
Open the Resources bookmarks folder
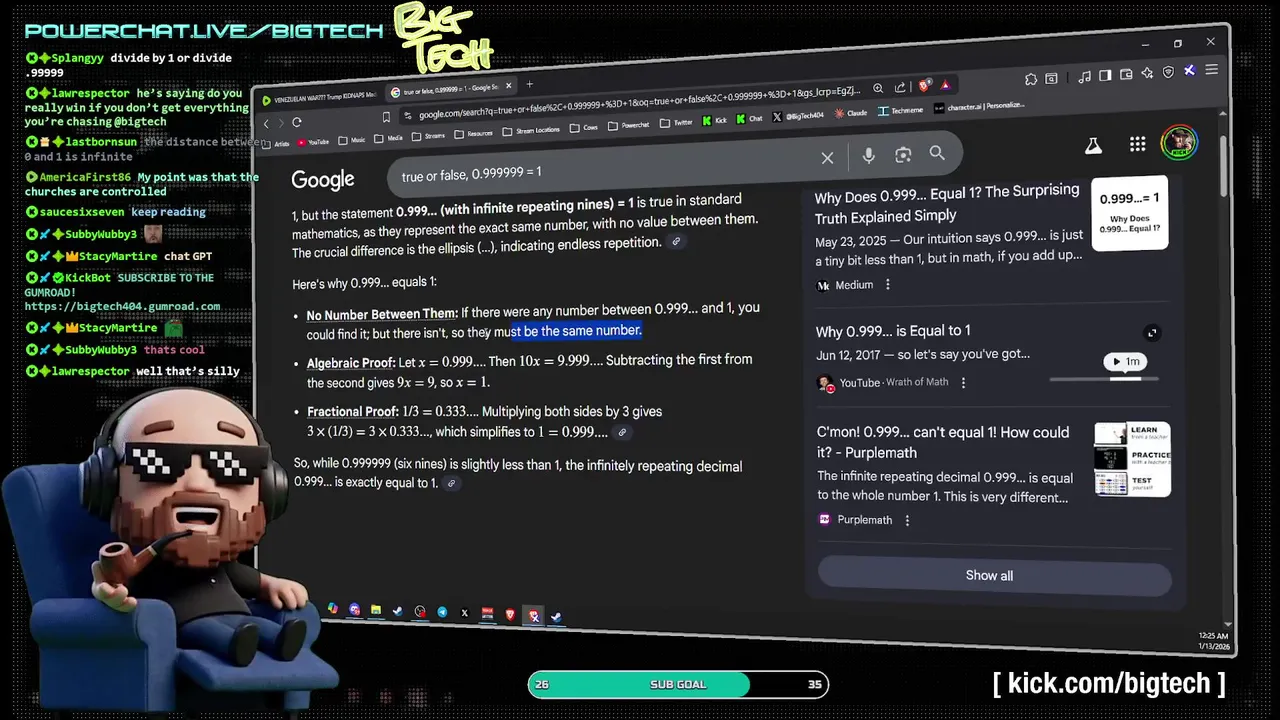coord(473,134)
